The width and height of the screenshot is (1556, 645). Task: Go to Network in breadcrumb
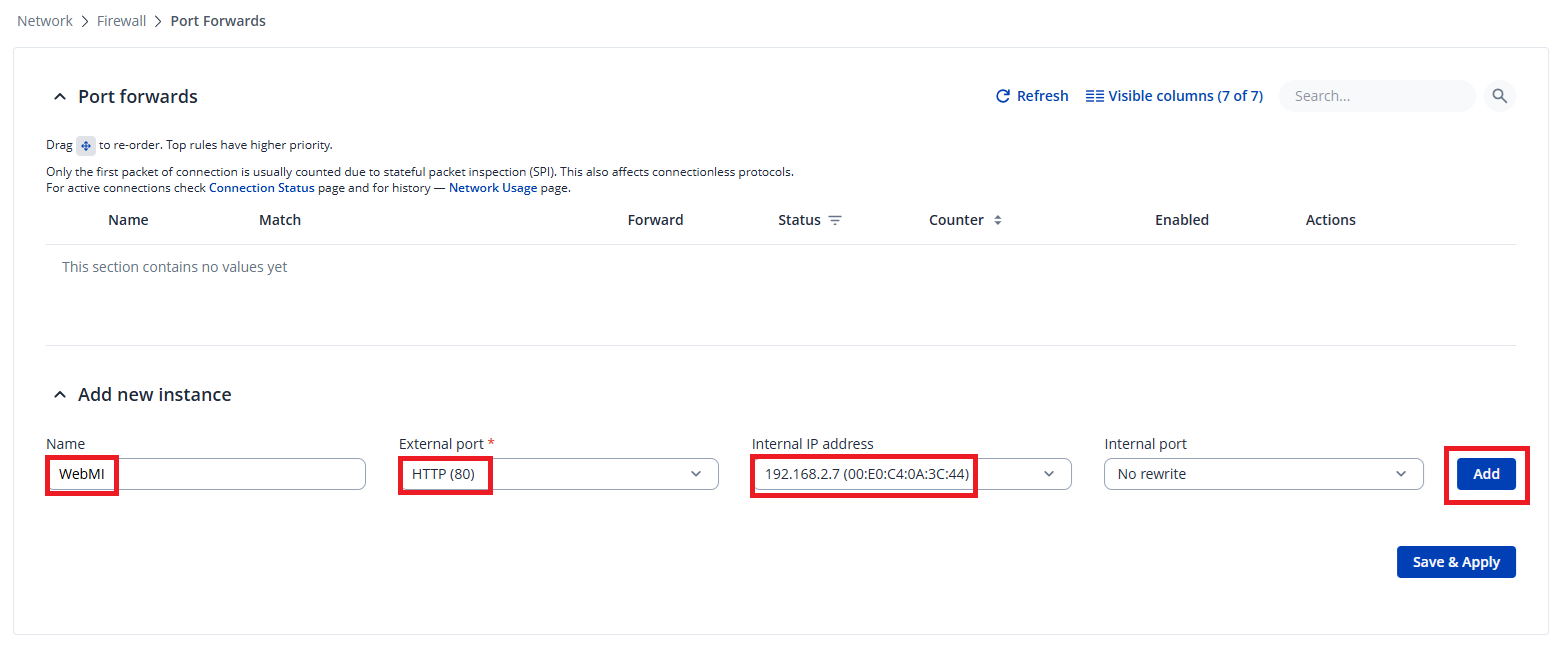tap(45, 21)
